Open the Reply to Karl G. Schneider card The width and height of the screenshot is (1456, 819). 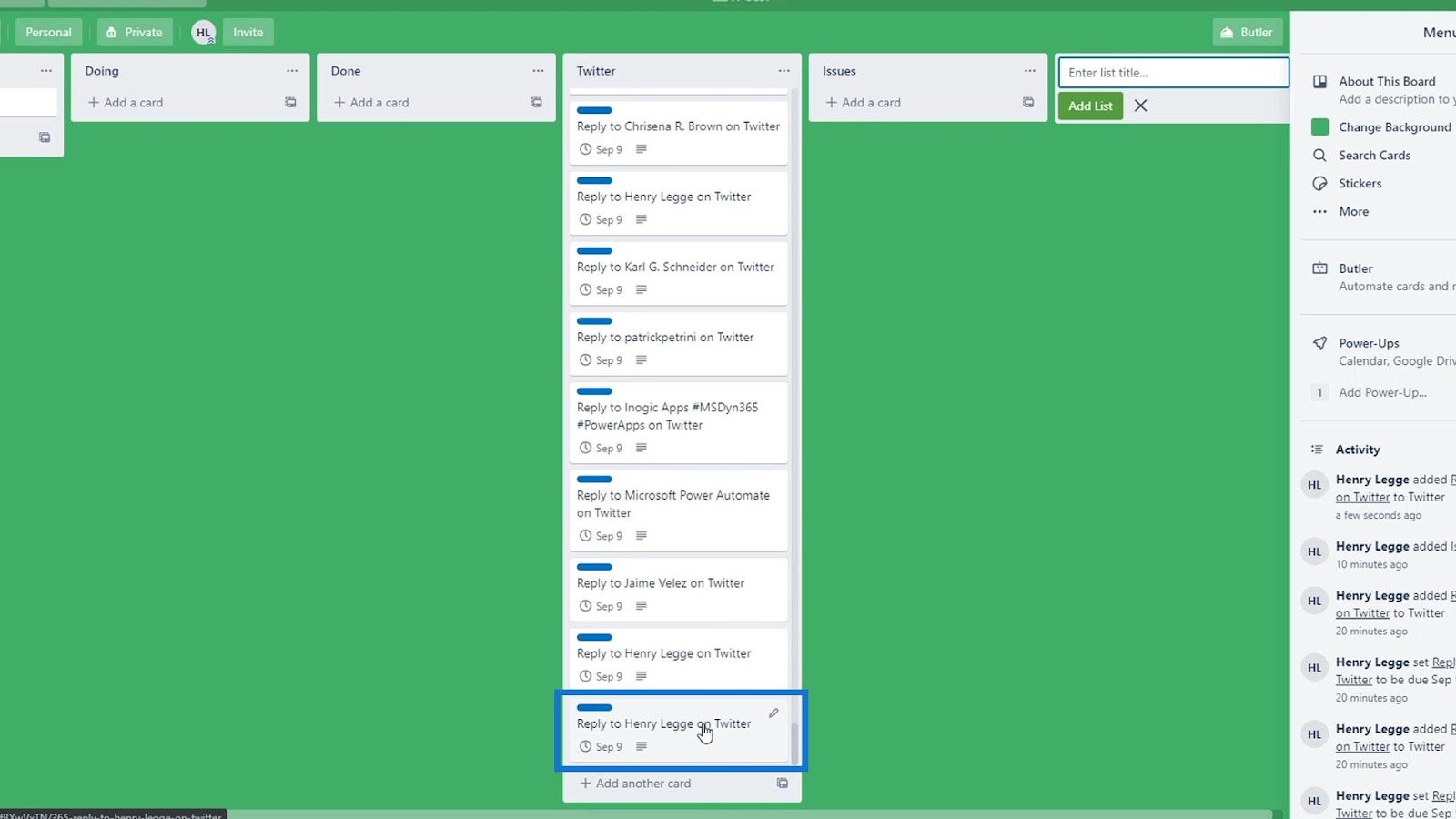[678, 273]
